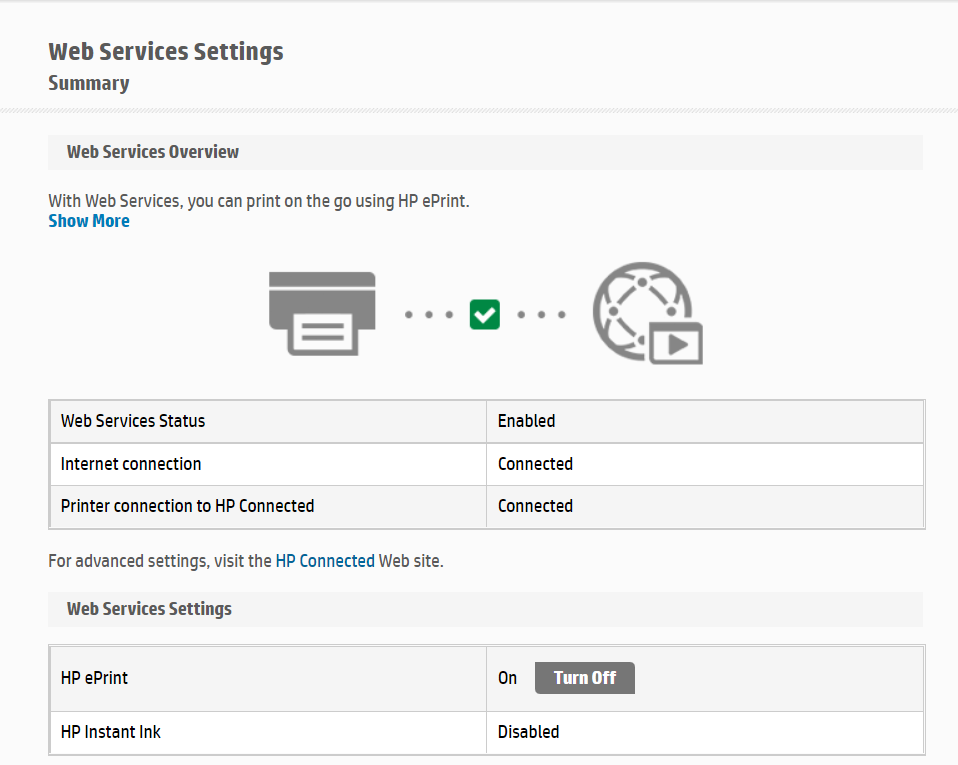Click the Internet connection row
The width and height of the screenshot is (958, 765).
130,463
